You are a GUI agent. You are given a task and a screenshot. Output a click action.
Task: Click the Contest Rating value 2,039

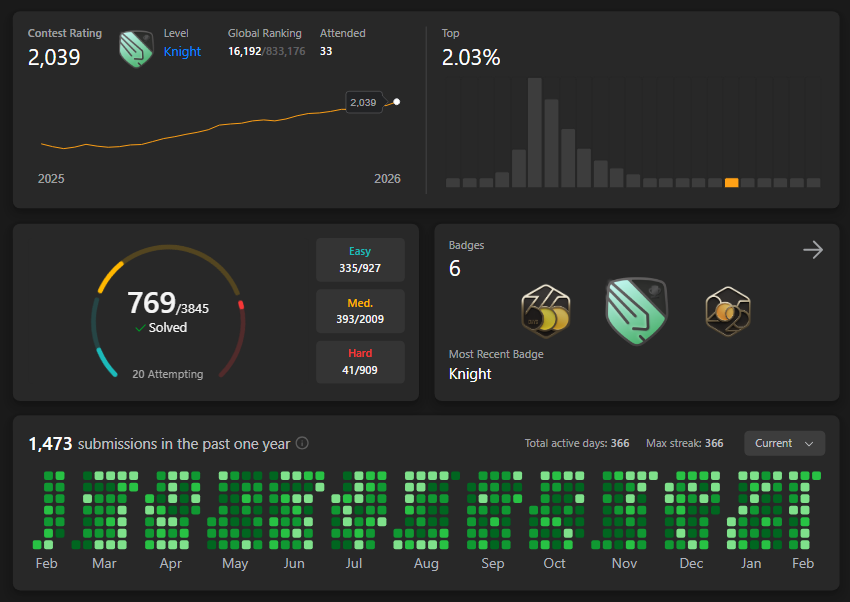54,57
